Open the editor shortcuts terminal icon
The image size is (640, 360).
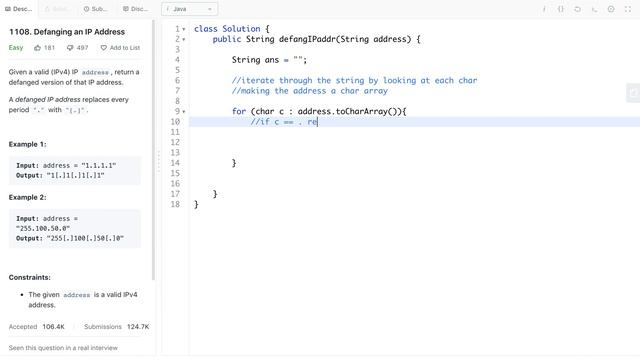click(x=594, y=9)
